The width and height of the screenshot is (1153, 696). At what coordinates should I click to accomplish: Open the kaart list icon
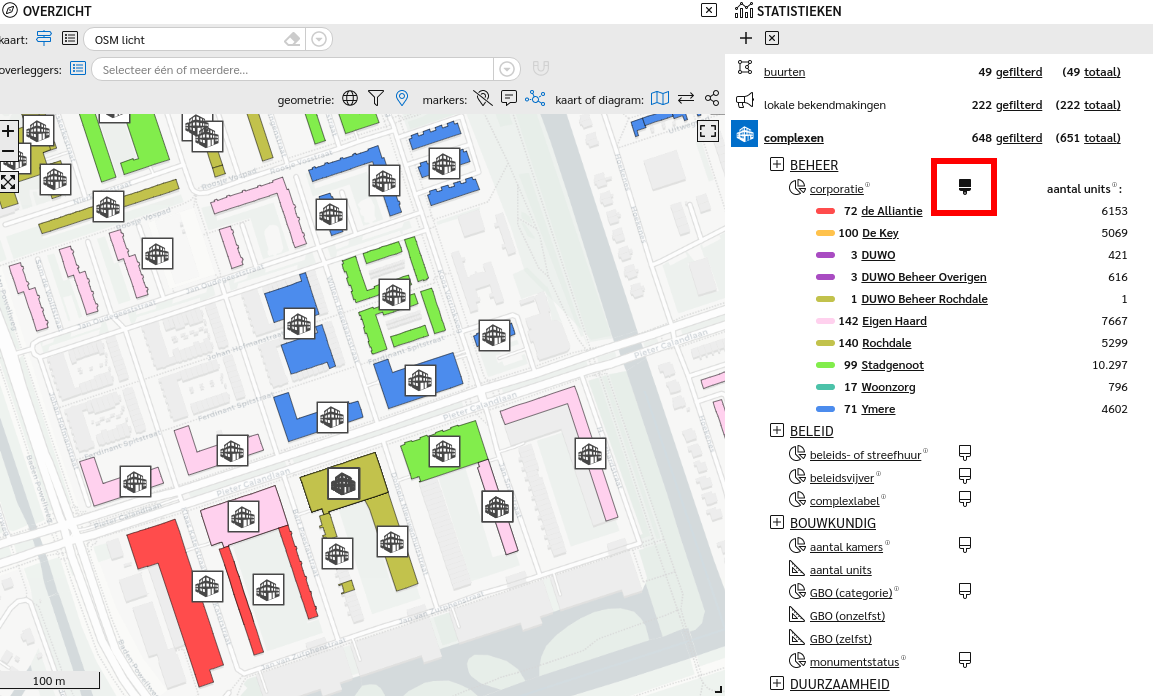70,38
